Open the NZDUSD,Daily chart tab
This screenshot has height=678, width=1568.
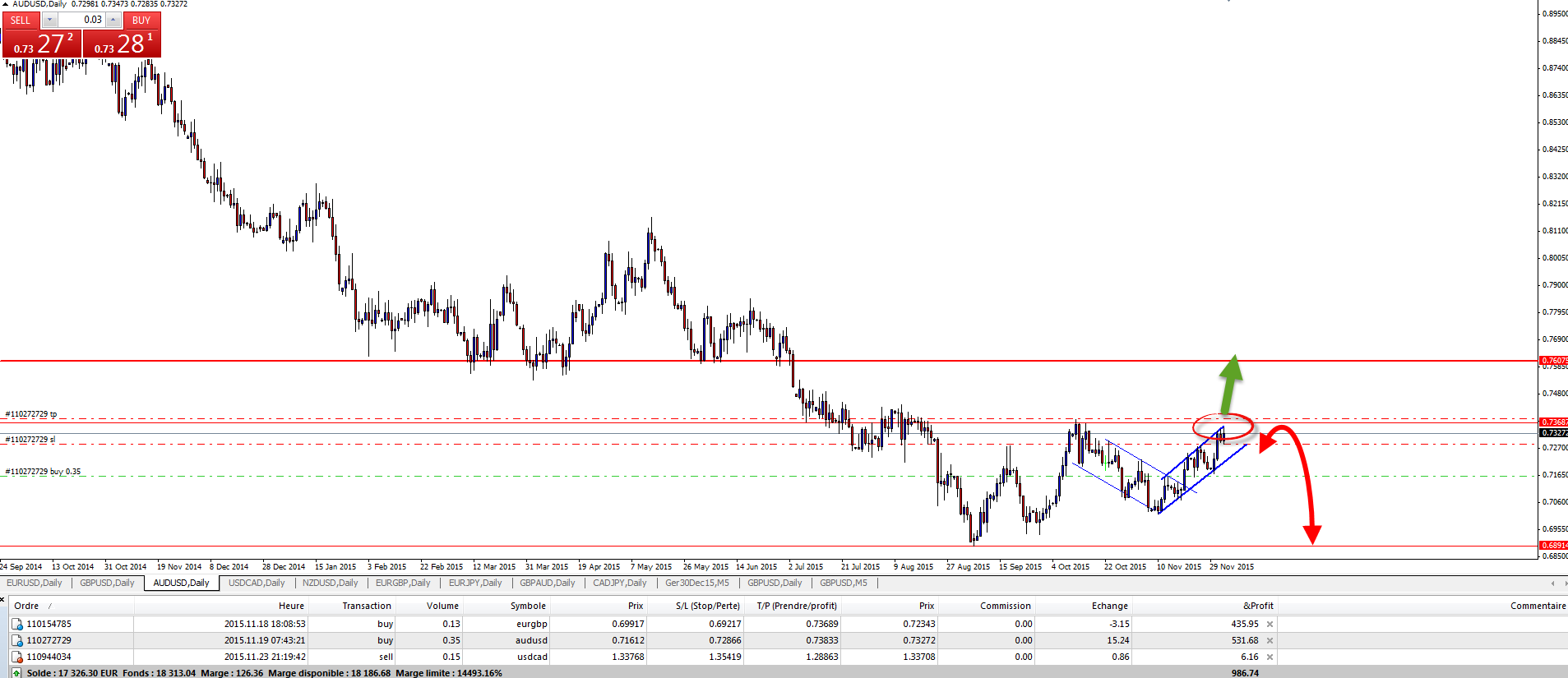click(x=330, y=583)
